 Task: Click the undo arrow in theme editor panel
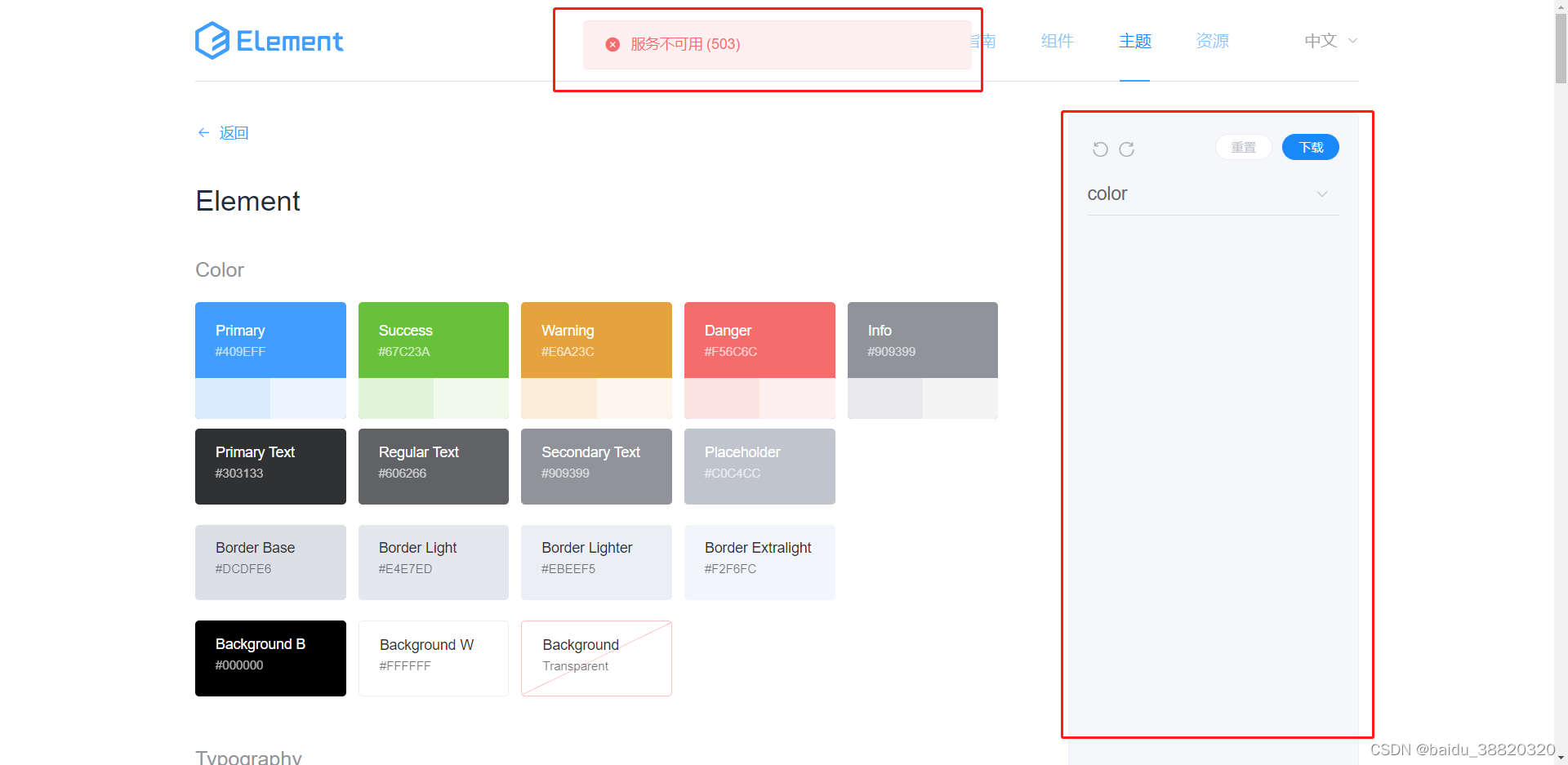click(1100, 149)
